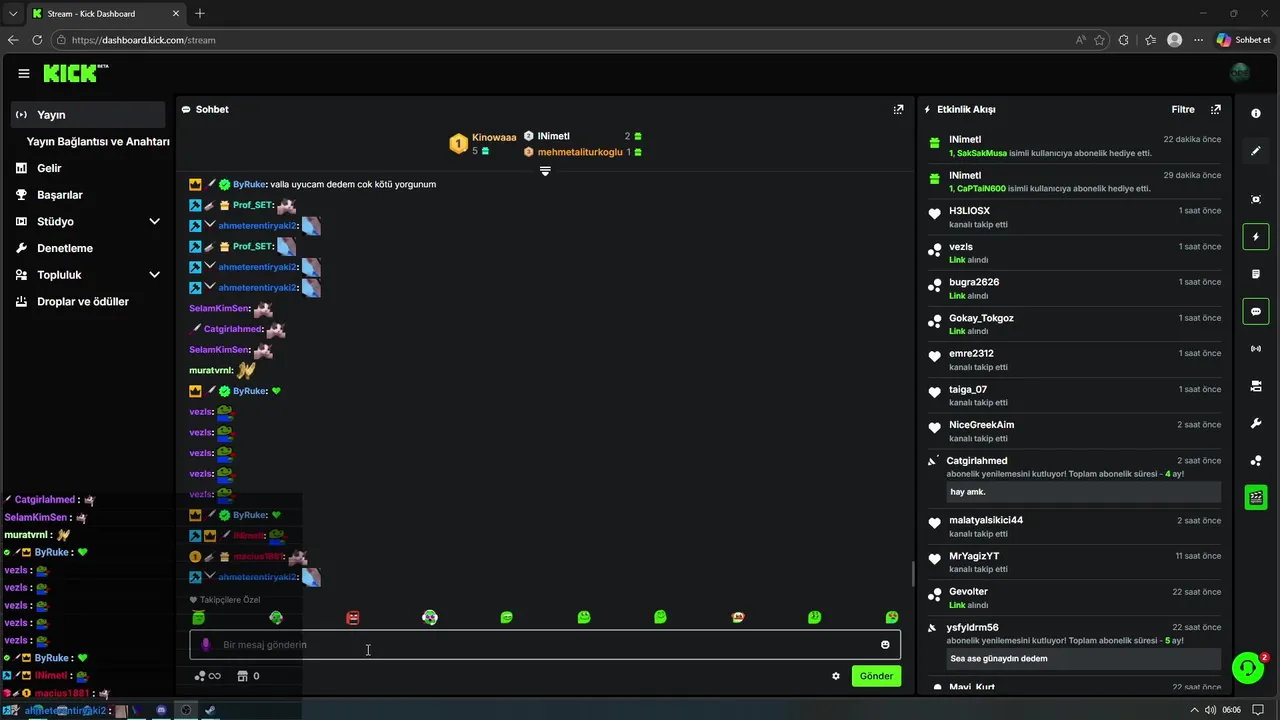Open browser more options ellipsis menu
This screenshot has width=1280, height=720.
[1198, 40]
